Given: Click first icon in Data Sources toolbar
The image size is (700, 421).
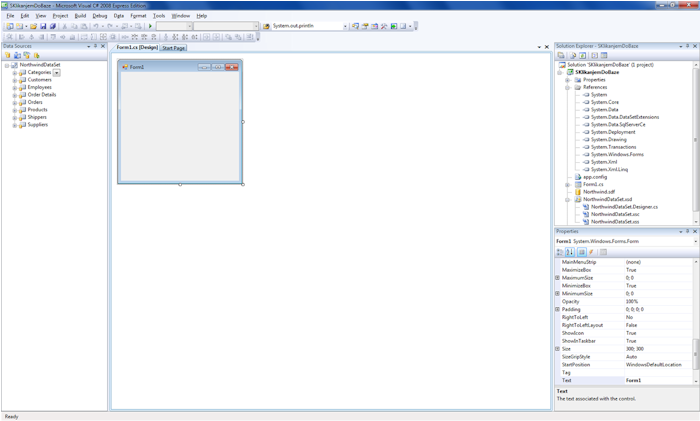Looking at the screenshot, I should [8, 56].
